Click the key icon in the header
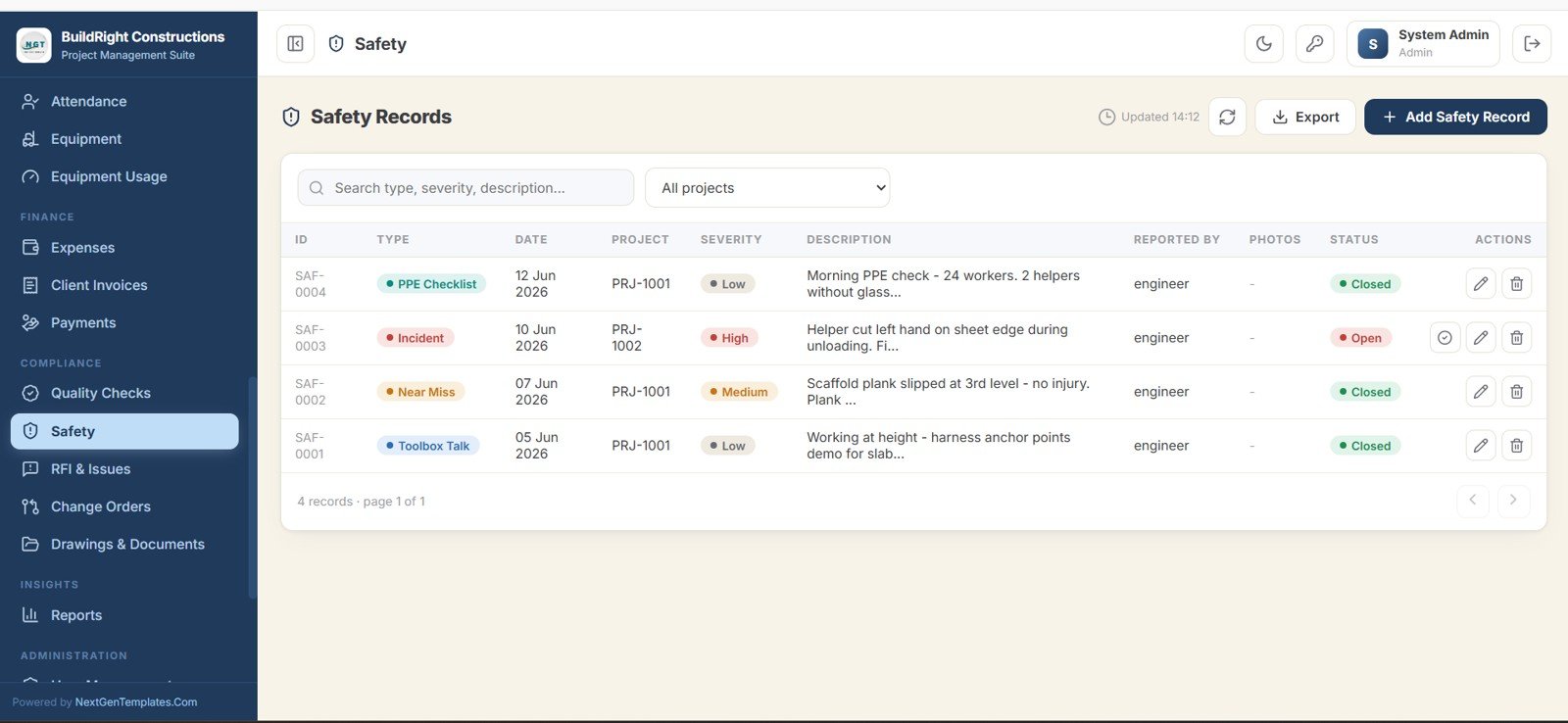Image resolution: width=1568 pixels, height=723 pixels. tap(1315, 44)
